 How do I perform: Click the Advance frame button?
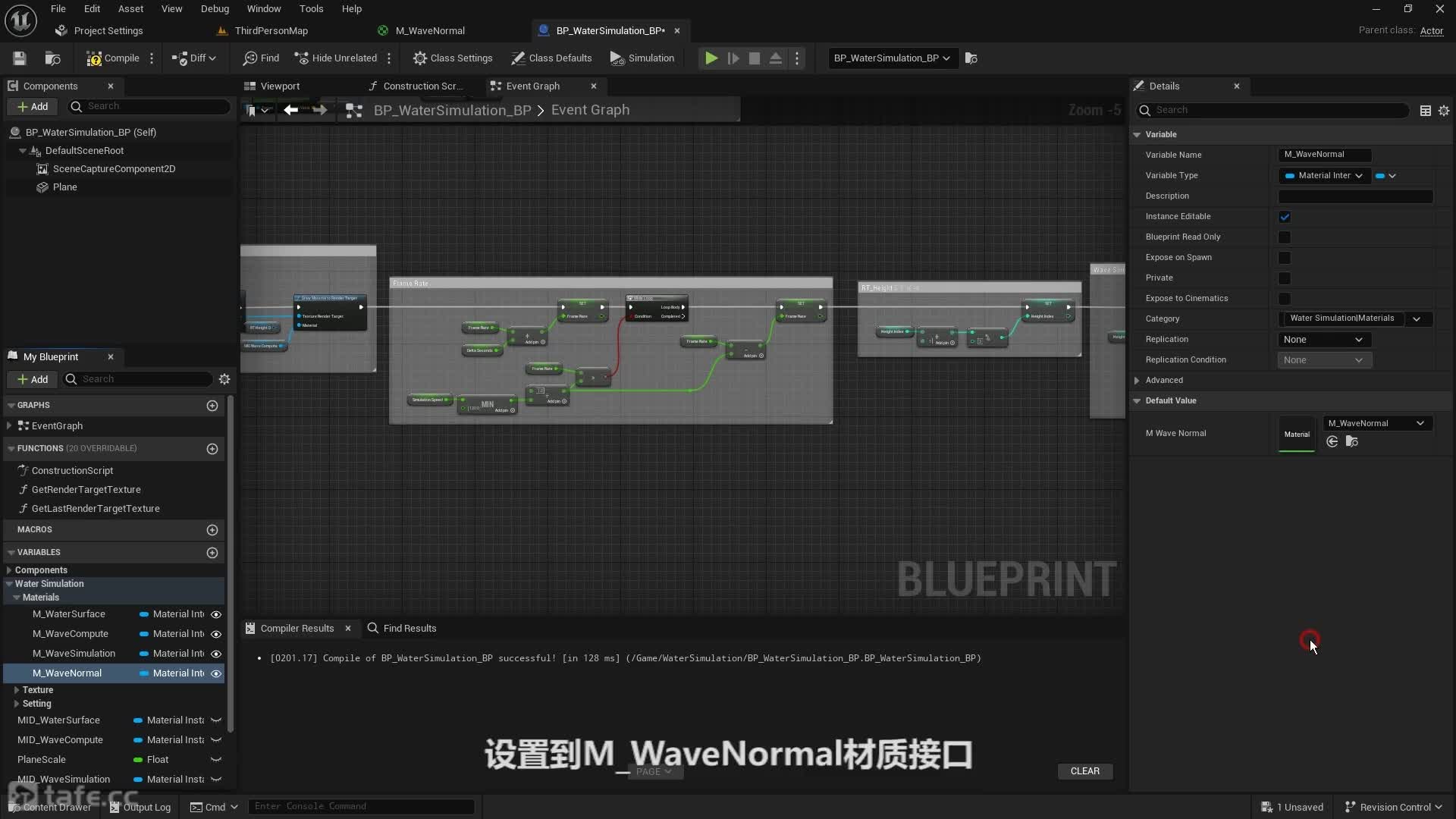tap(733, 58)
